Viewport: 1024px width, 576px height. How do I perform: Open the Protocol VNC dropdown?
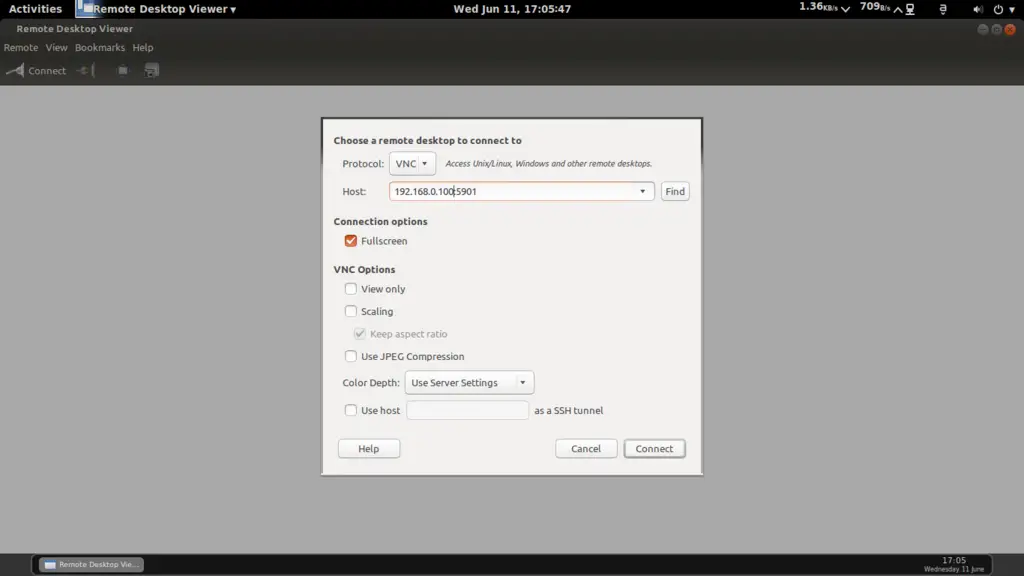coord(412,164)
